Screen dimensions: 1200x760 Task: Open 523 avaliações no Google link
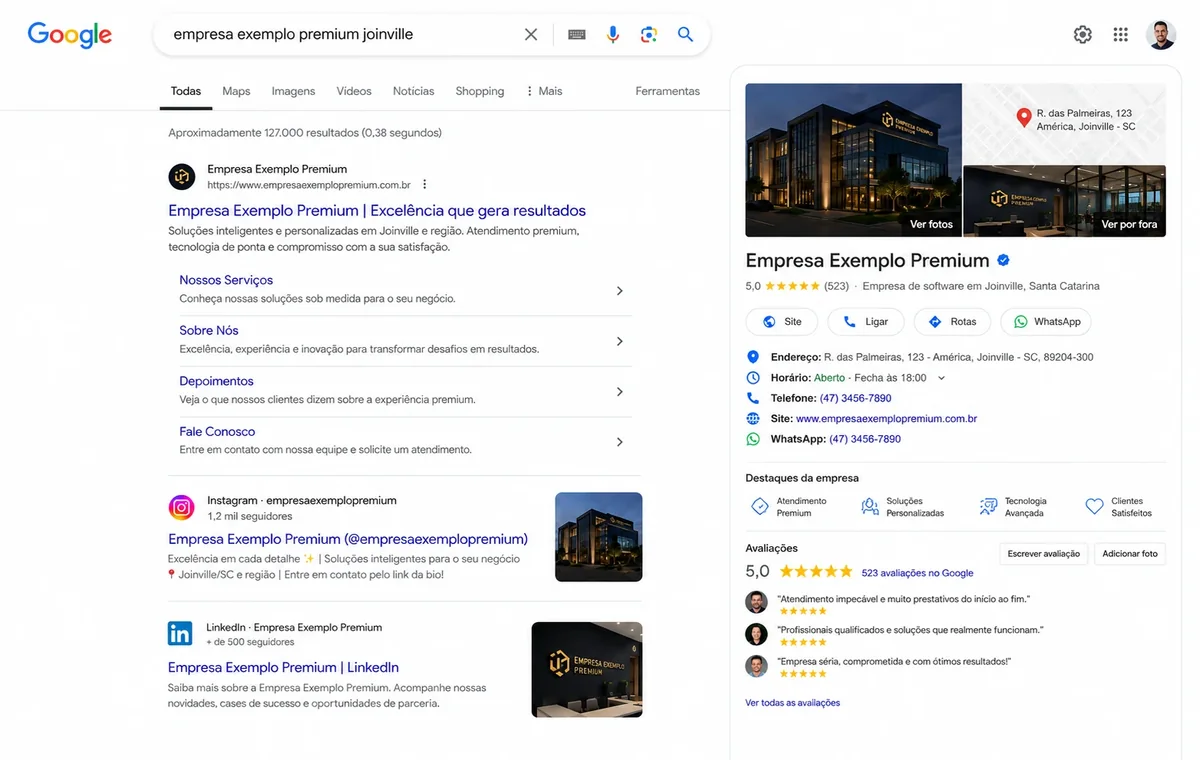pyautogui.click(x=917, y=573)
